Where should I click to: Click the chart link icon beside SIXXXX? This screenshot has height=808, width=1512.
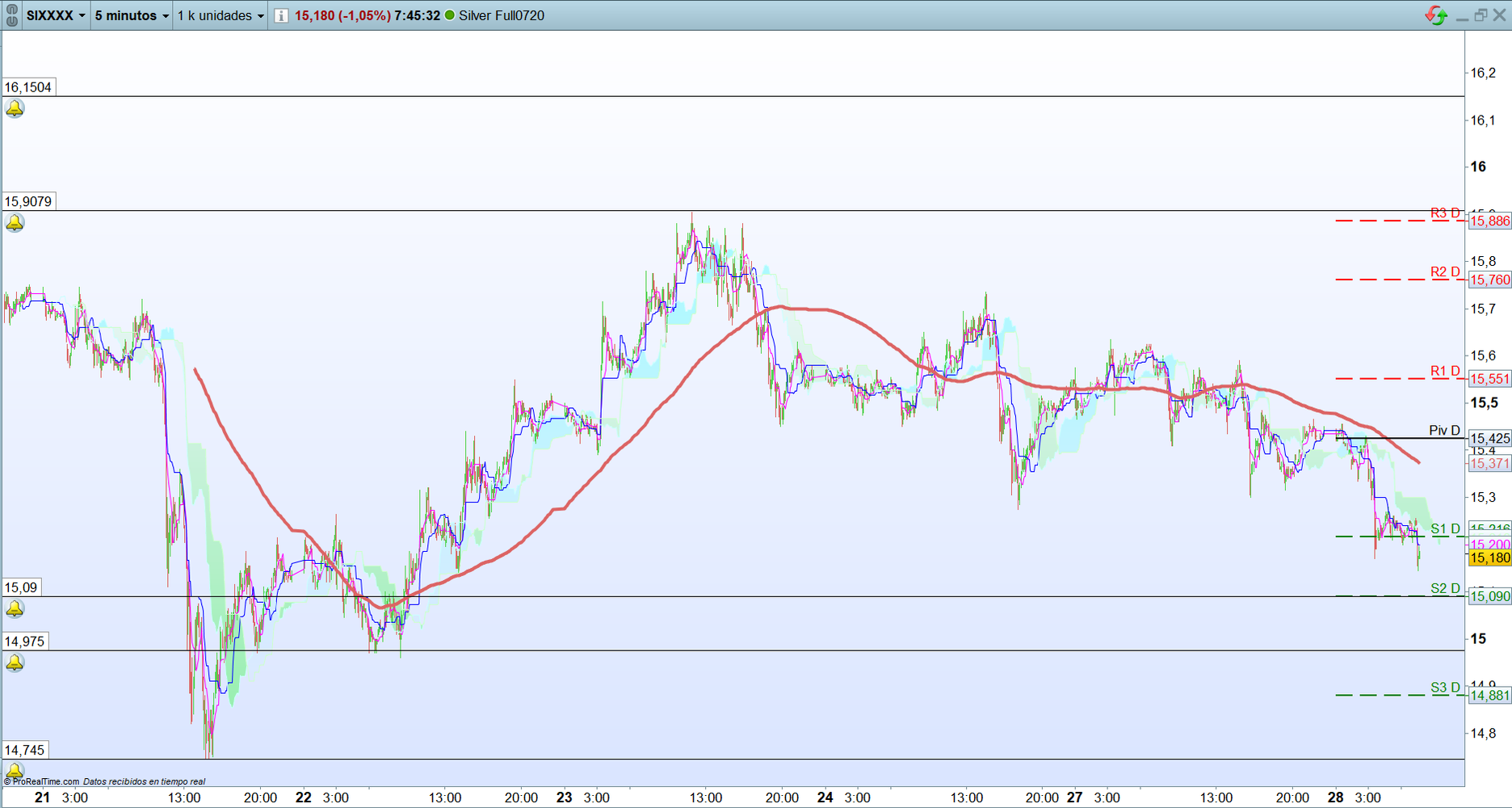11,15
